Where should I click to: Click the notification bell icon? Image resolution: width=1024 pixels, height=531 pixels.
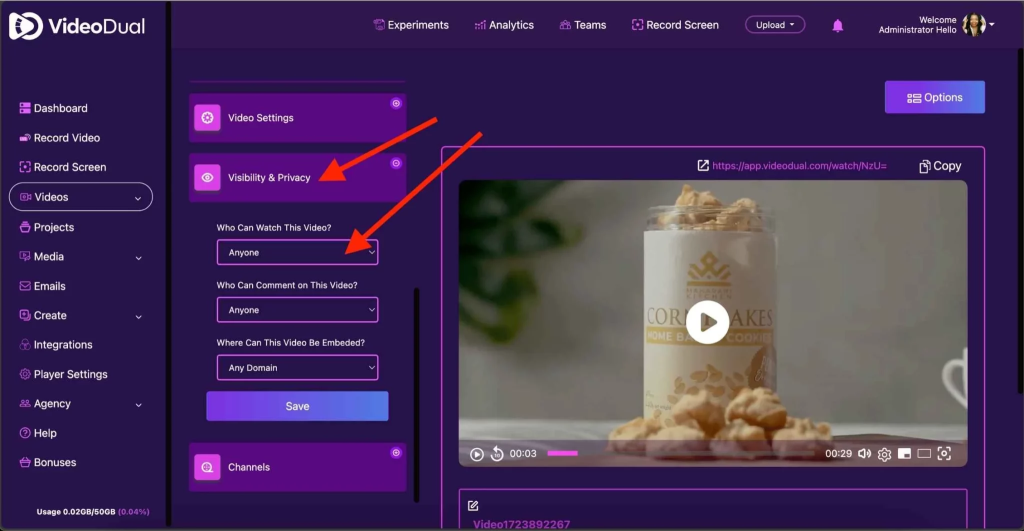click(838, 25)
